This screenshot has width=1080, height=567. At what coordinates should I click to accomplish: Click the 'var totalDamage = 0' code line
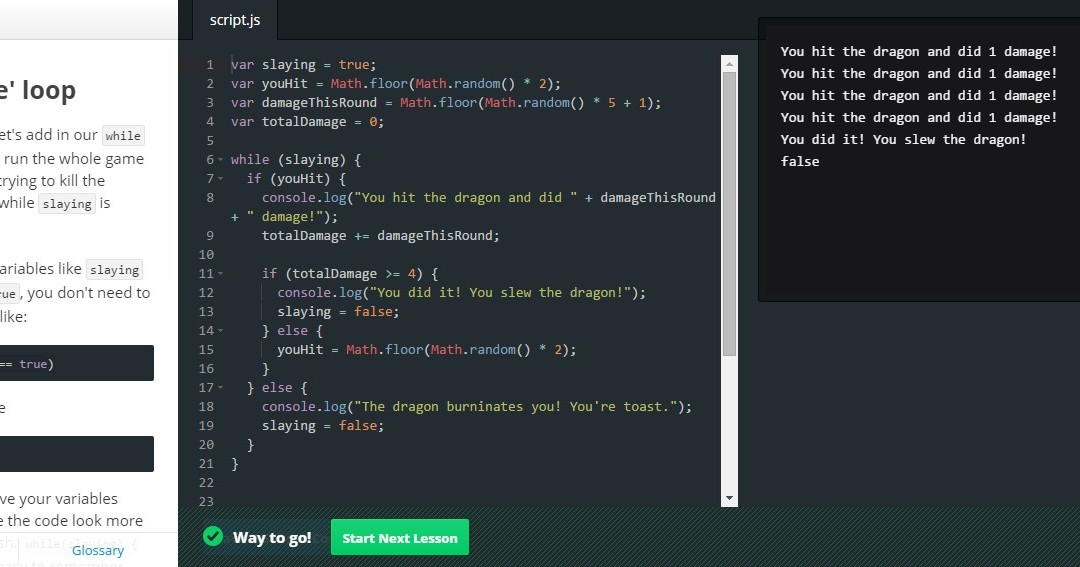[307, 122]
